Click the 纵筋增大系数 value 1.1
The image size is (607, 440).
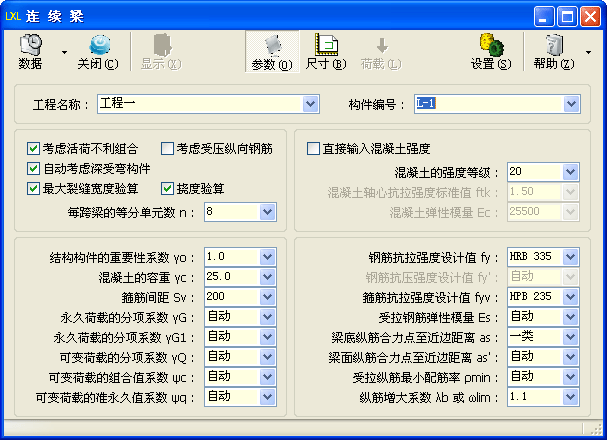point(518,396)
